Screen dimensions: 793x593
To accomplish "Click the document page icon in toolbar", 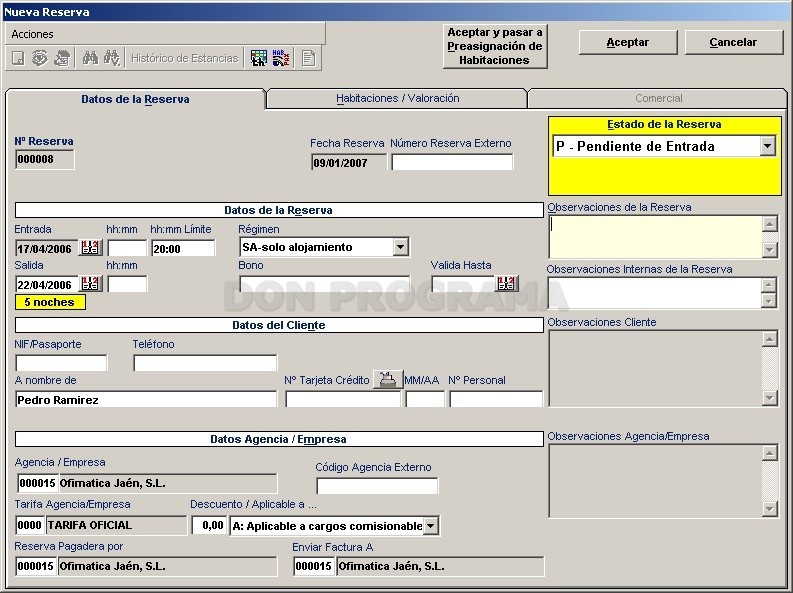I will point(308,58).
